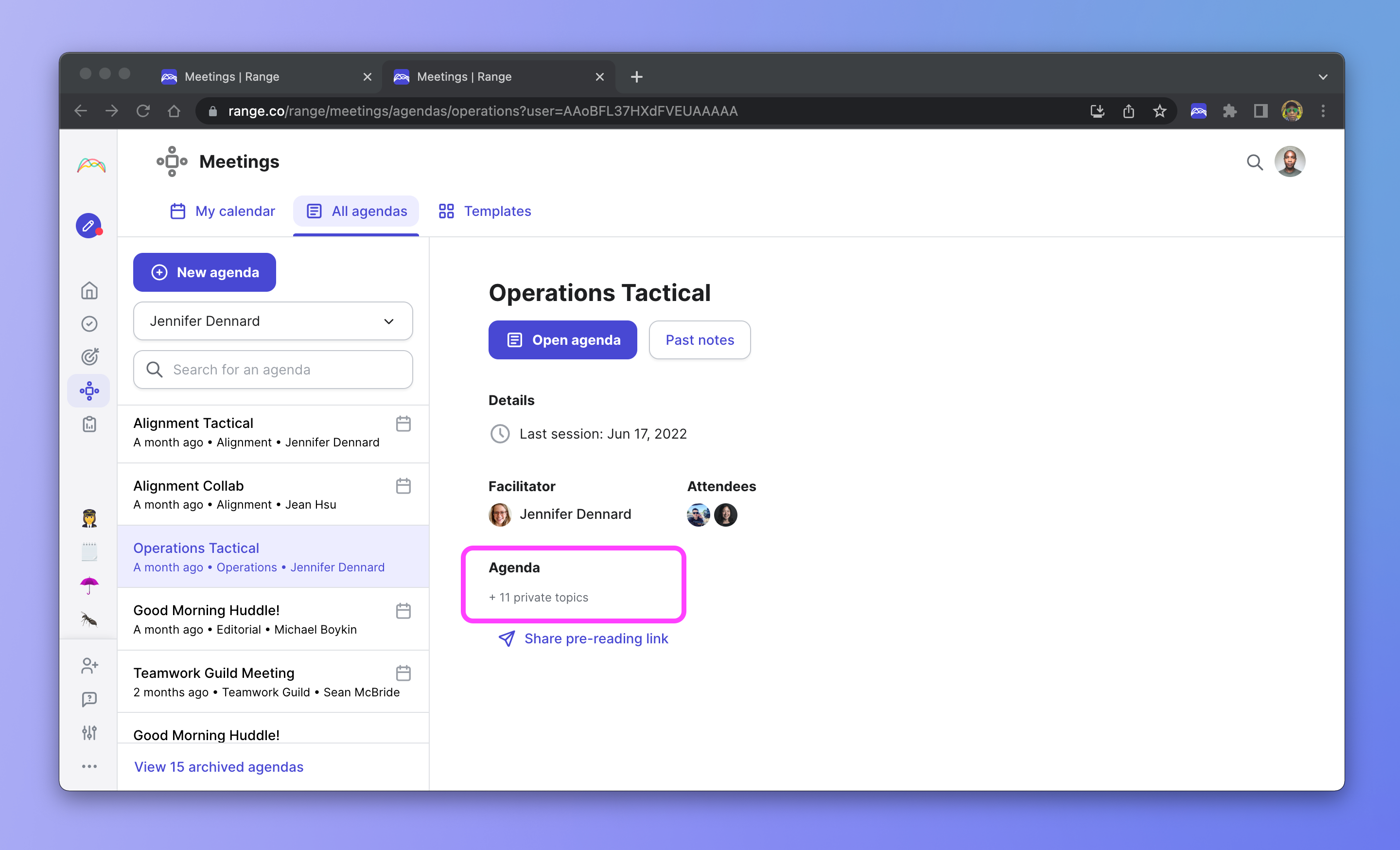
Task: Click the Open agenda button
Action: coord(562,340)
